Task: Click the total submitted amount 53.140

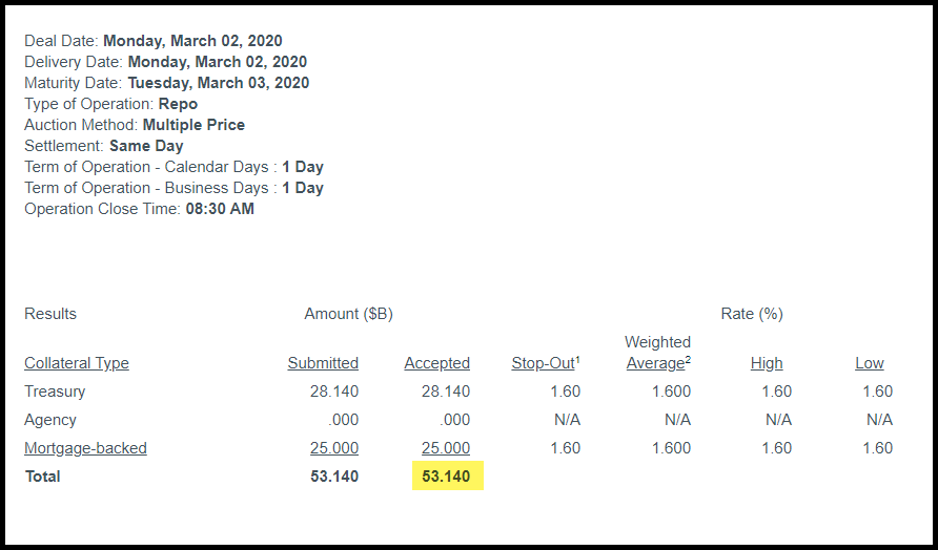Action: pyautogui.click(x=334, y=476)
